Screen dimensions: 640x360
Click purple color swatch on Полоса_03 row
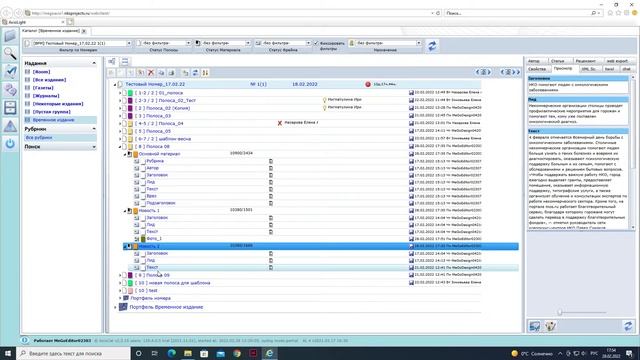coord(131,116)
